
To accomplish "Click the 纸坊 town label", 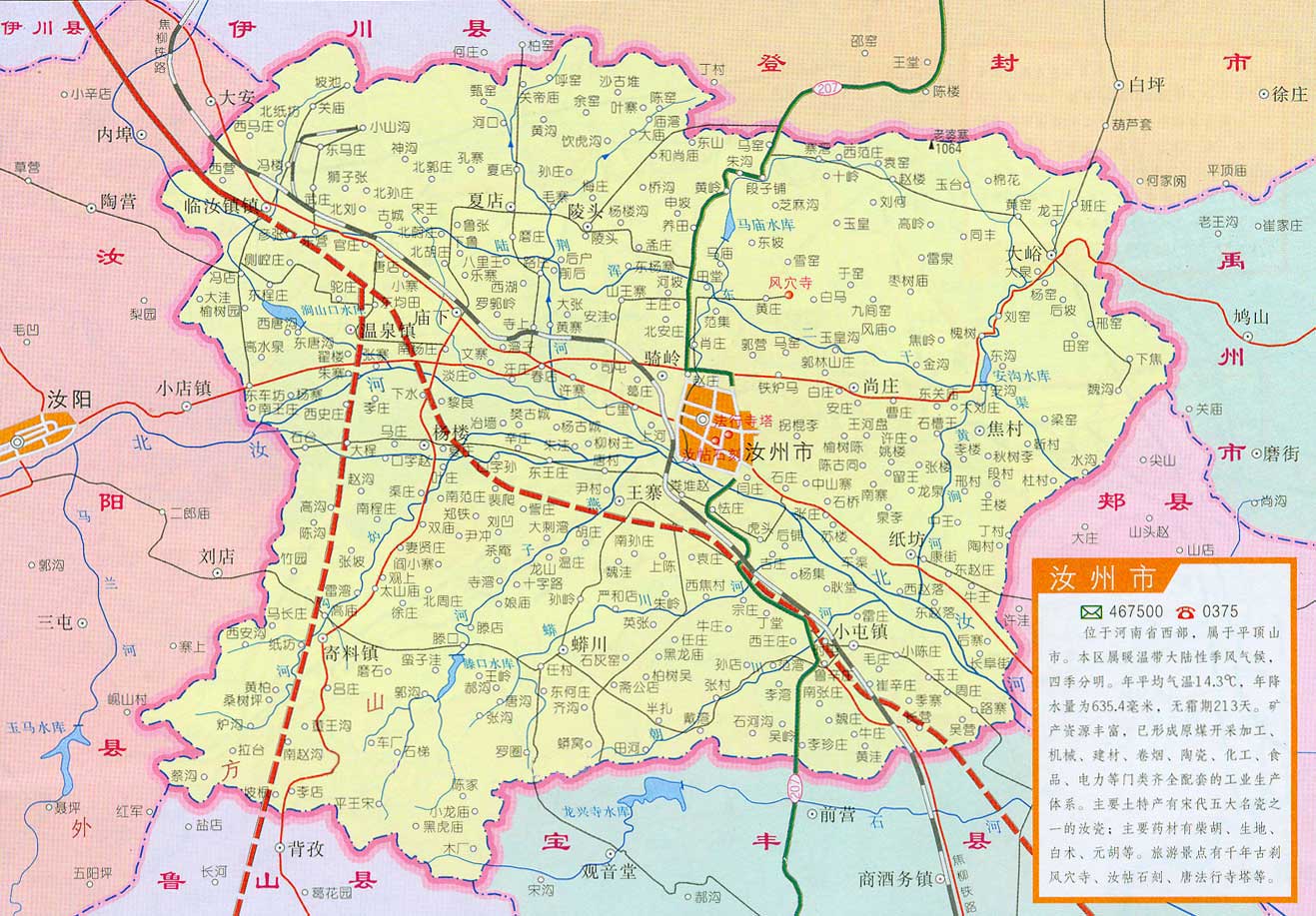I will (x=907, y=538).
